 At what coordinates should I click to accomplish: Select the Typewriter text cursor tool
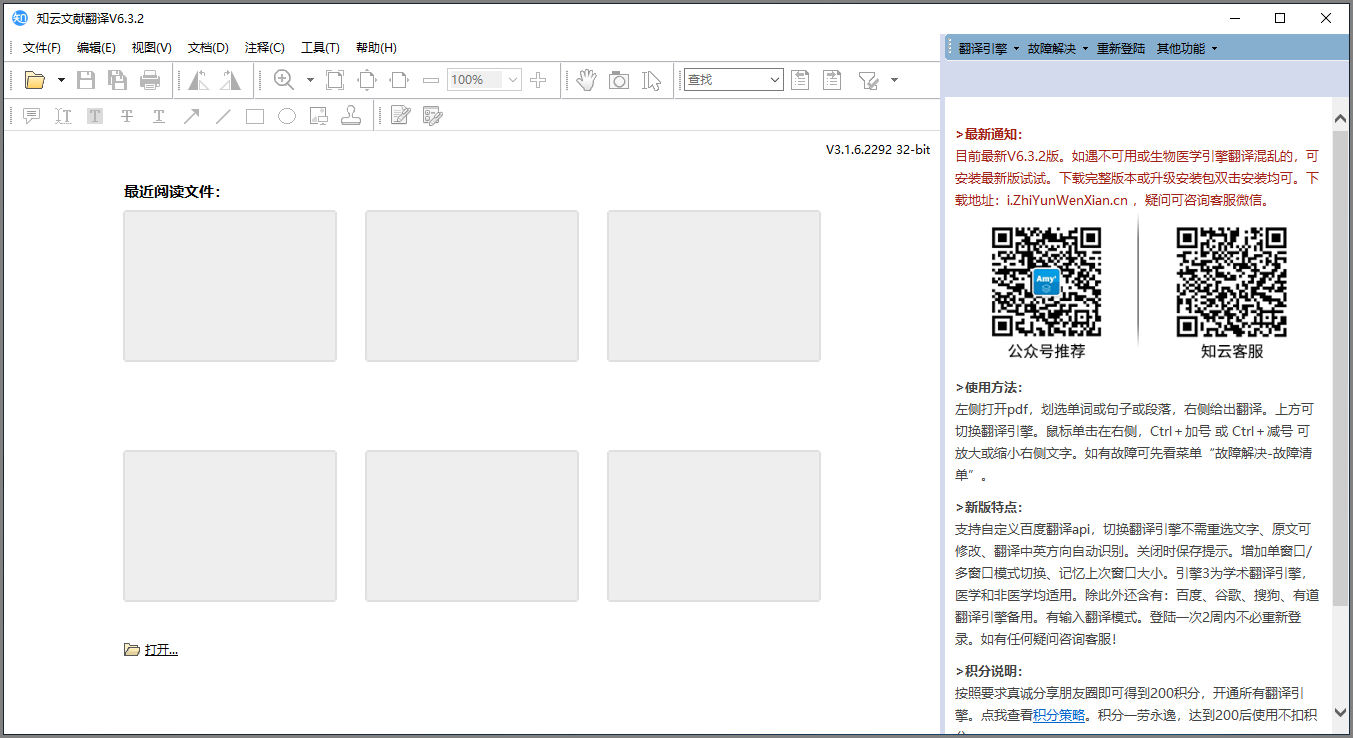click(63, 116)
